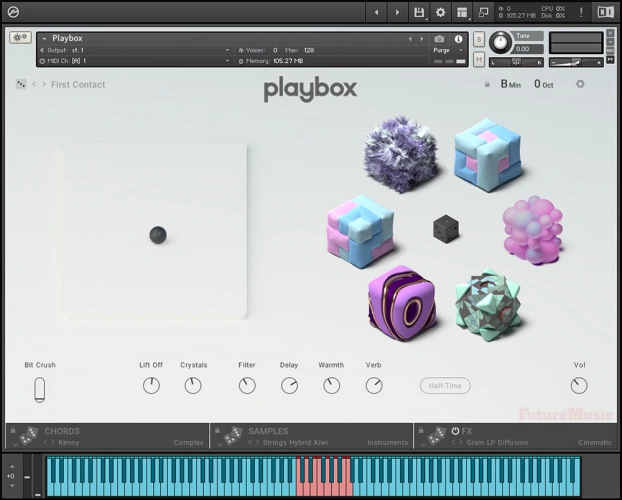
Task: Click the central black dice to randomize
Action: [x=446, y=229]
